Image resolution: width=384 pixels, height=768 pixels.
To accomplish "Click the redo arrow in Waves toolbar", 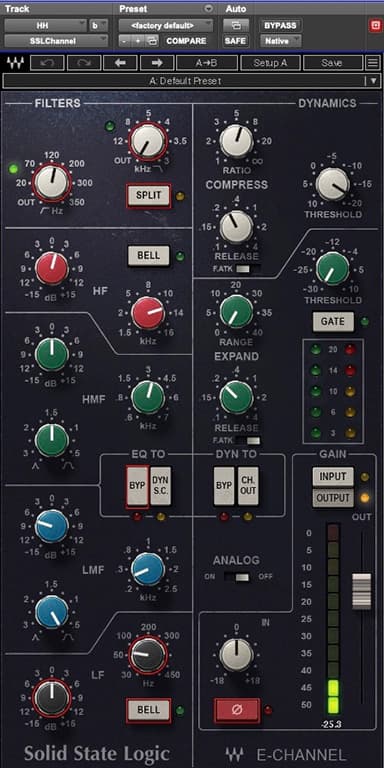I will pos(84,63).
